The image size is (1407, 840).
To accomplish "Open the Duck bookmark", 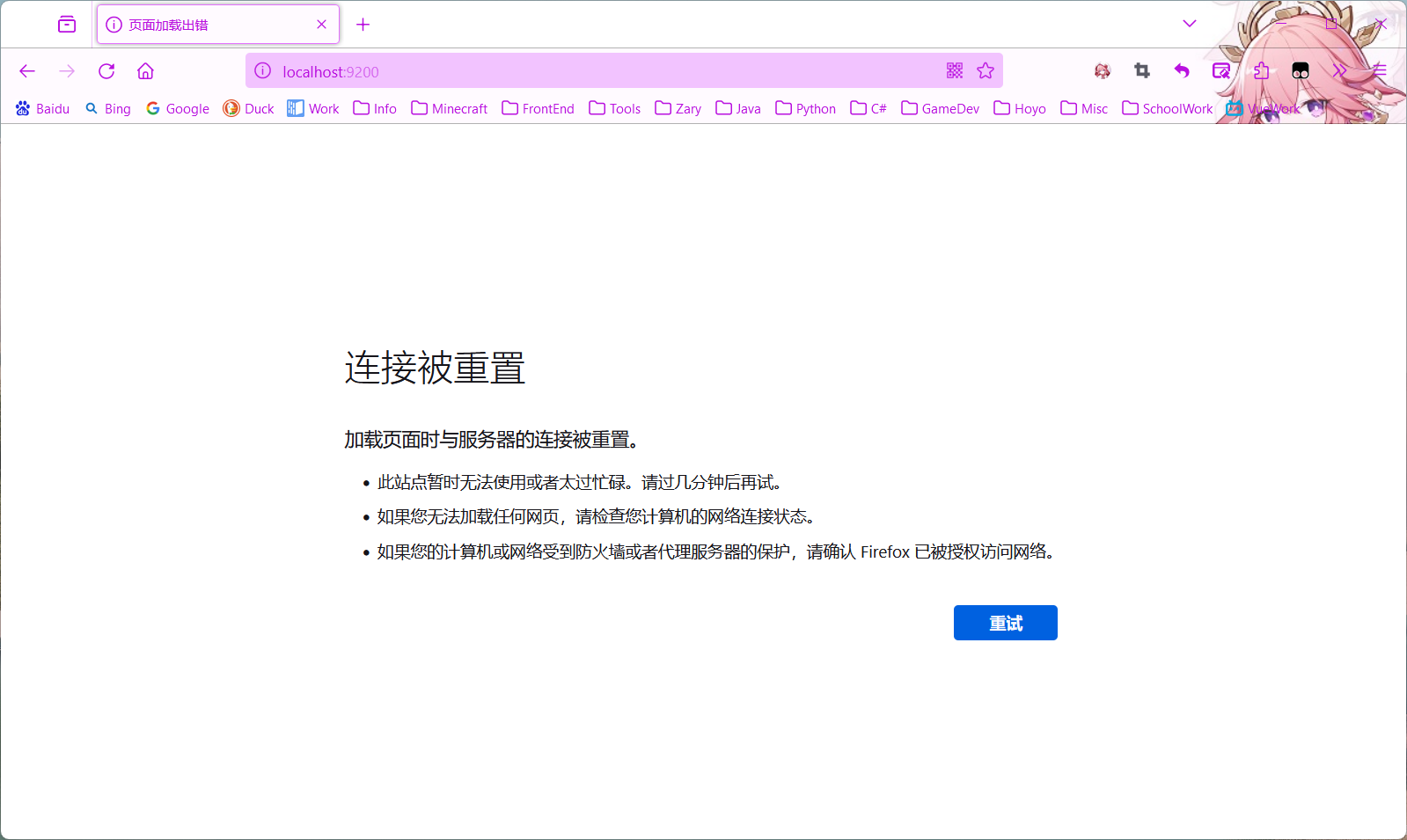I will point(248,108).
